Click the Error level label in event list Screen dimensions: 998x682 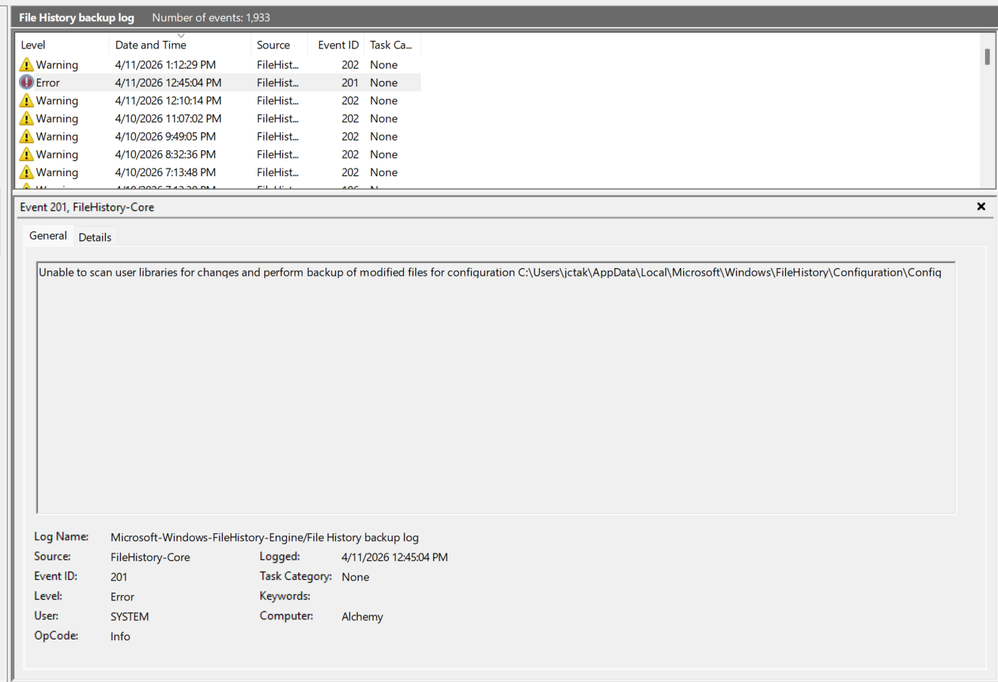click(x=48, y=83)
